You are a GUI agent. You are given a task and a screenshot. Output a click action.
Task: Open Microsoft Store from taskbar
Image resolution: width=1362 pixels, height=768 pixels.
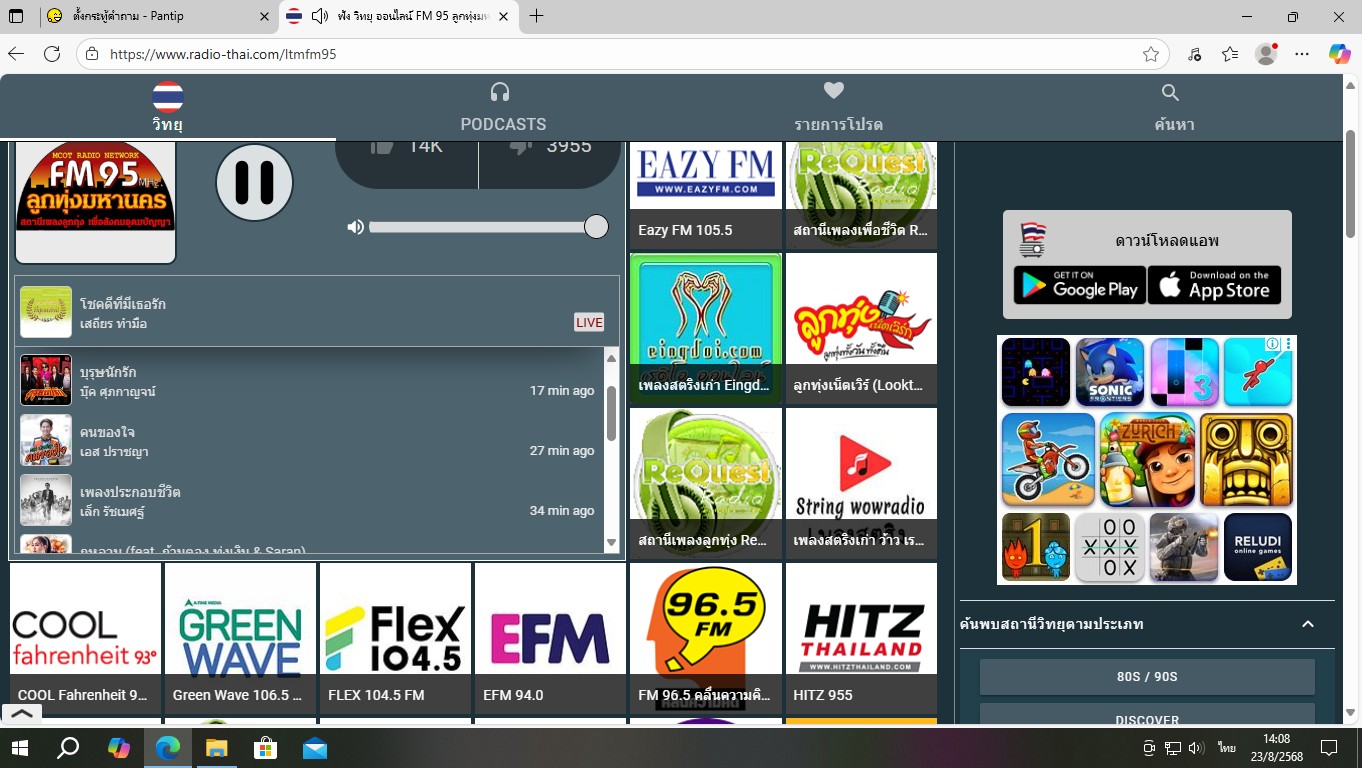(266, 748)
